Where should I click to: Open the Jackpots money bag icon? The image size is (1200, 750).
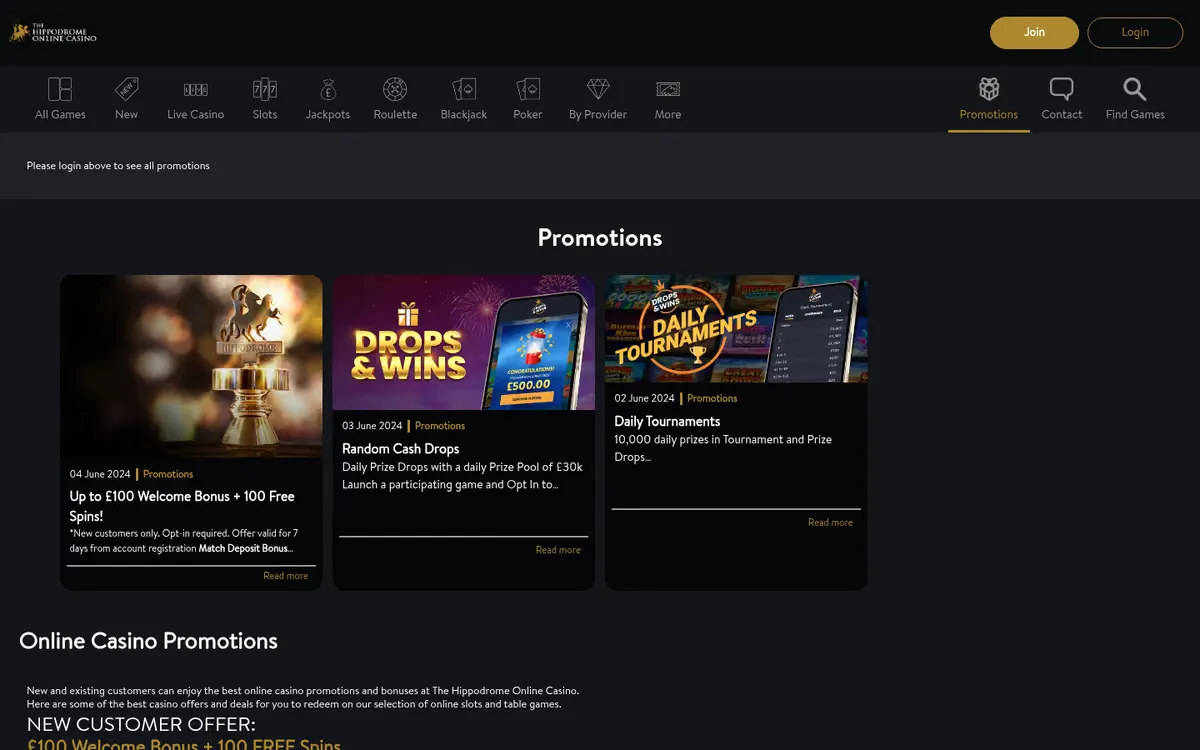[x=328, y=89]
